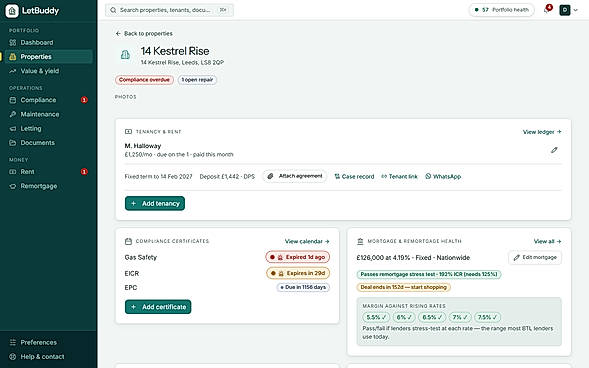589x368 pixels.
Task: Open Rent in Money section
Action: point(49,172)
